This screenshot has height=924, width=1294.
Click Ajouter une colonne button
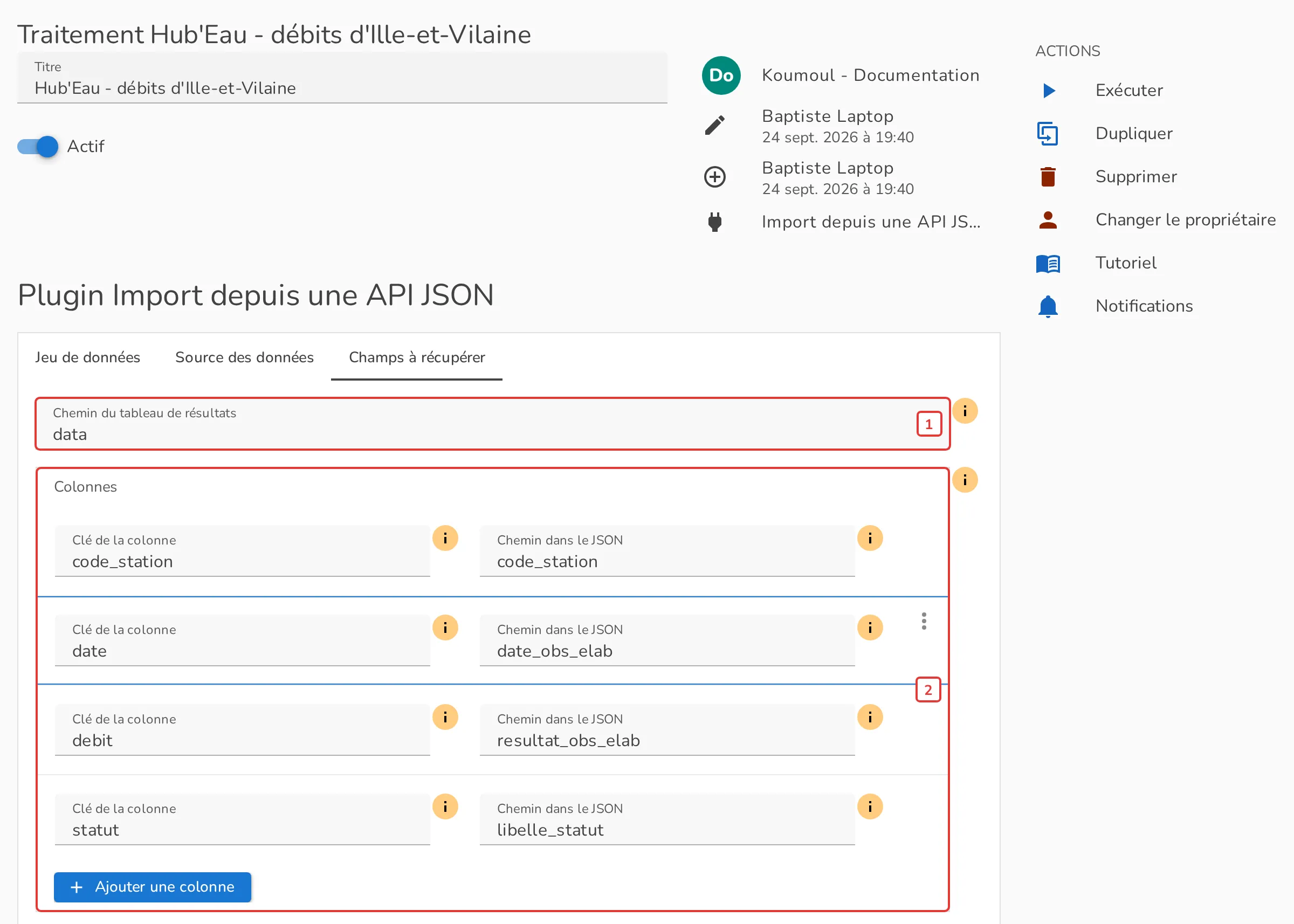[x=153, y=887]
